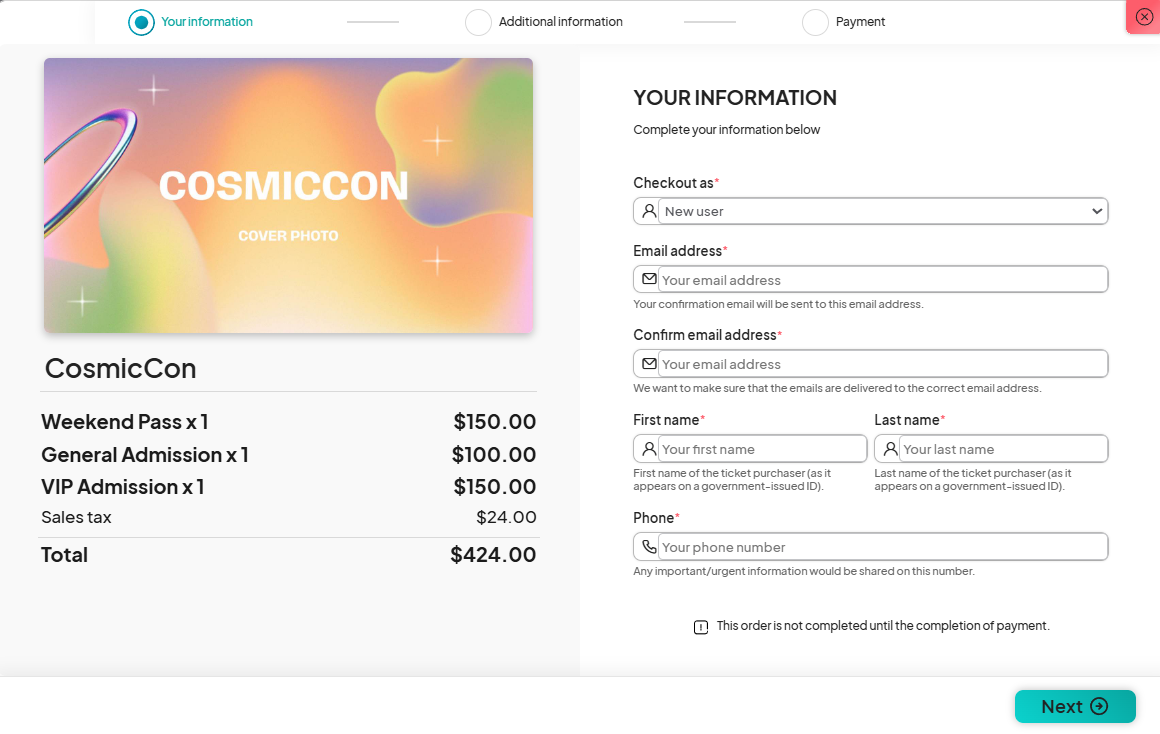1160x734 pixels.
Task: Click the person icon in the first name field
Action: 648,448
